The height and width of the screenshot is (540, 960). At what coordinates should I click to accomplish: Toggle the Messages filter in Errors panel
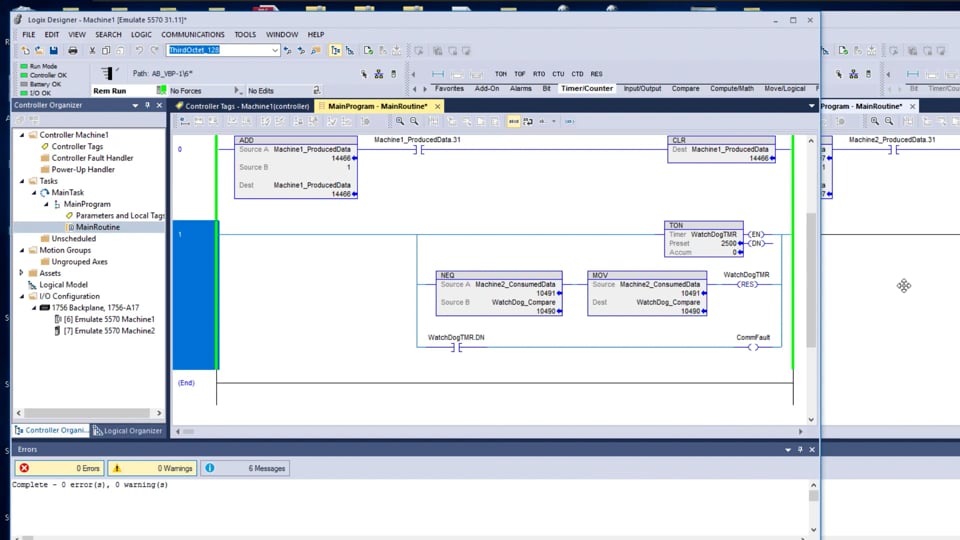click(245, 468)
